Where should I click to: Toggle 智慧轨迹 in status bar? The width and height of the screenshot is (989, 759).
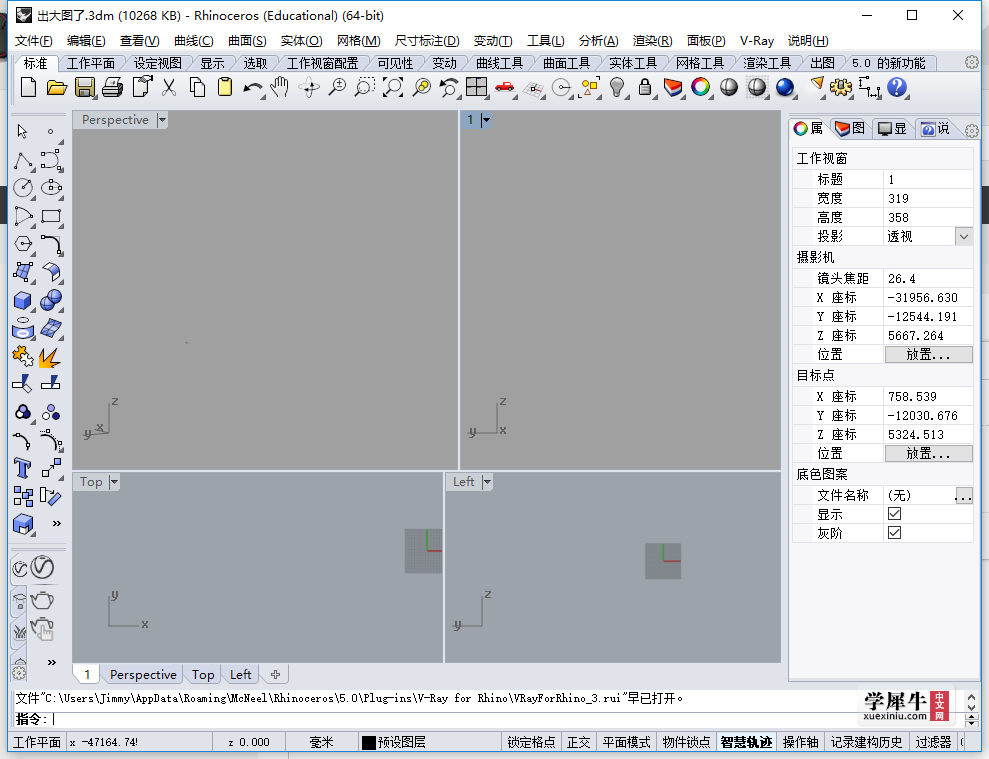tap(747, 742)
